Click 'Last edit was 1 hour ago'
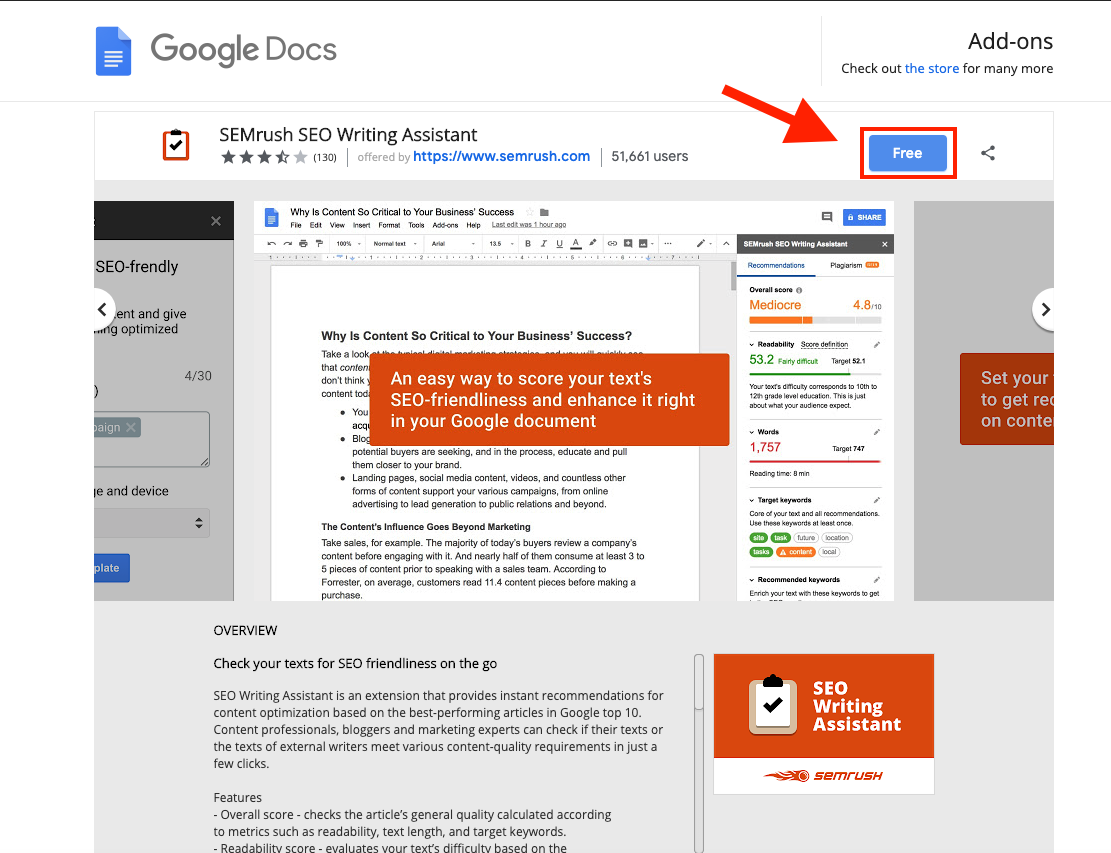Image resolution: width=1111 pixels, height=853 pixels. point(529,225)
